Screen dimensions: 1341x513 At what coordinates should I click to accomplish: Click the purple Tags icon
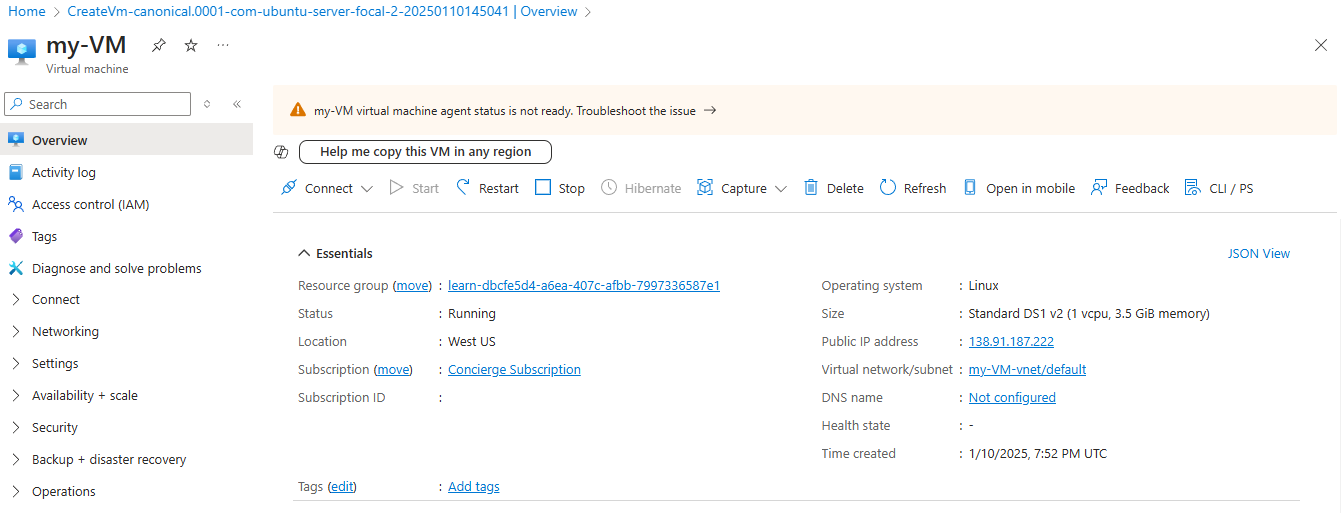[15, 236]
